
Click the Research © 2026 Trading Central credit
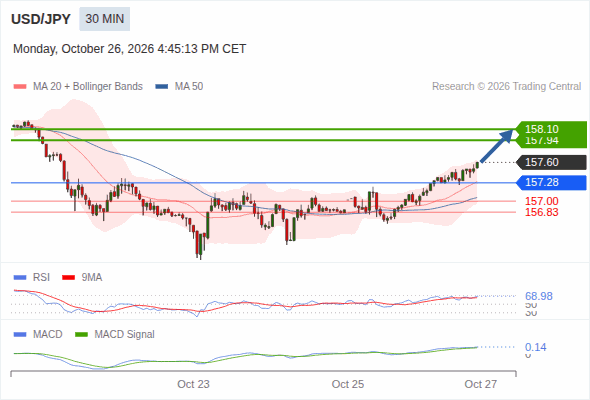506,87
